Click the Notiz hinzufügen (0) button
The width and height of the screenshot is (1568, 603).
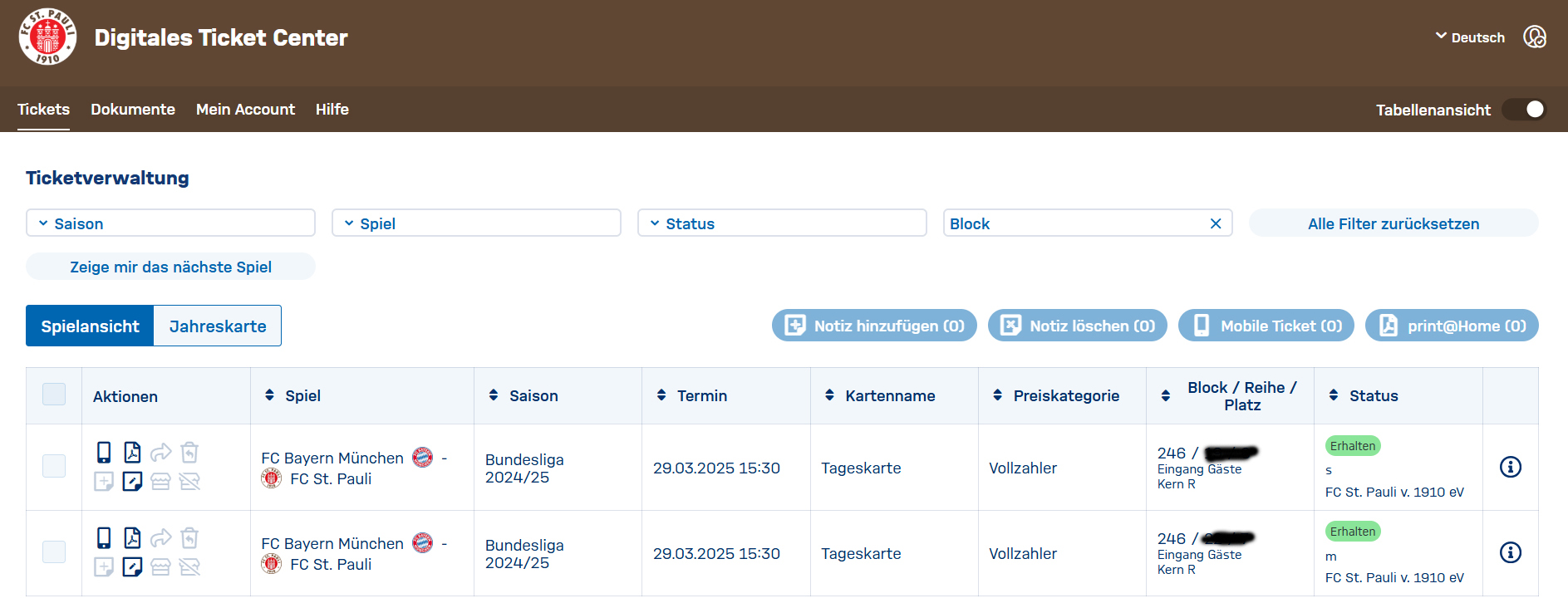pos(874,326)
